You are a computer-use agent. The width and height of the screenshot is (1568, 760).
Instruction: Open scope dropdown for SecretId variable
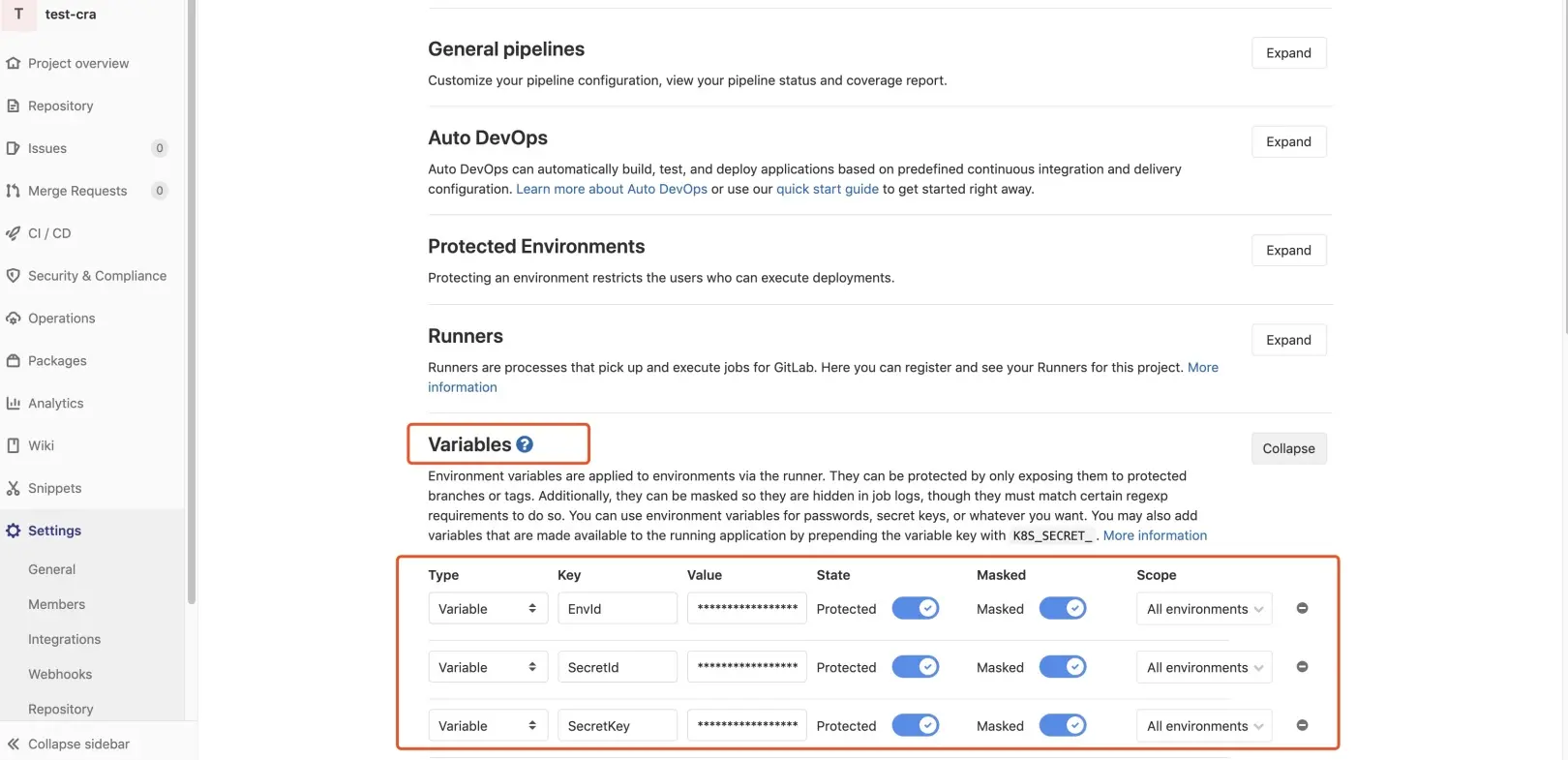click(x=1203, y=667)
